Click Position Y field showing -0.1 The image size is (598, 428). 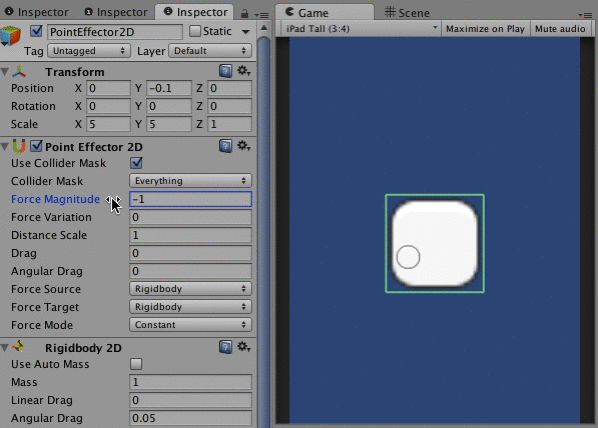point(169,88)
